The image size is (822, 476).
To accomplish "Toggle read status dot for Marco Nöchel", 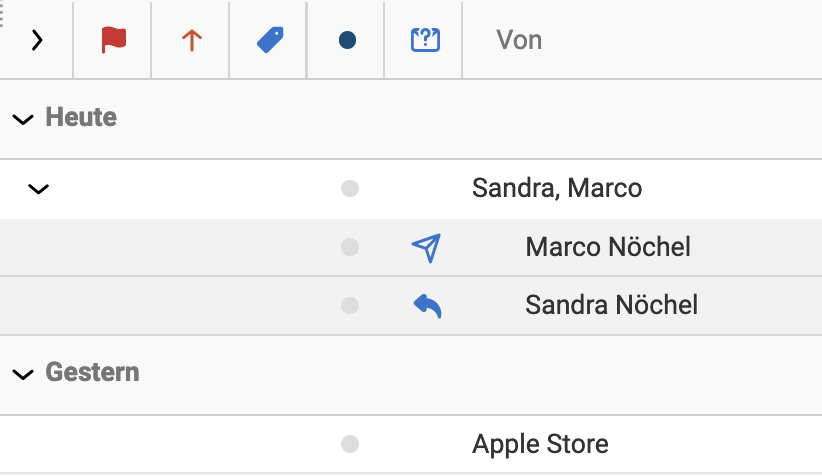I will point(350,247).
